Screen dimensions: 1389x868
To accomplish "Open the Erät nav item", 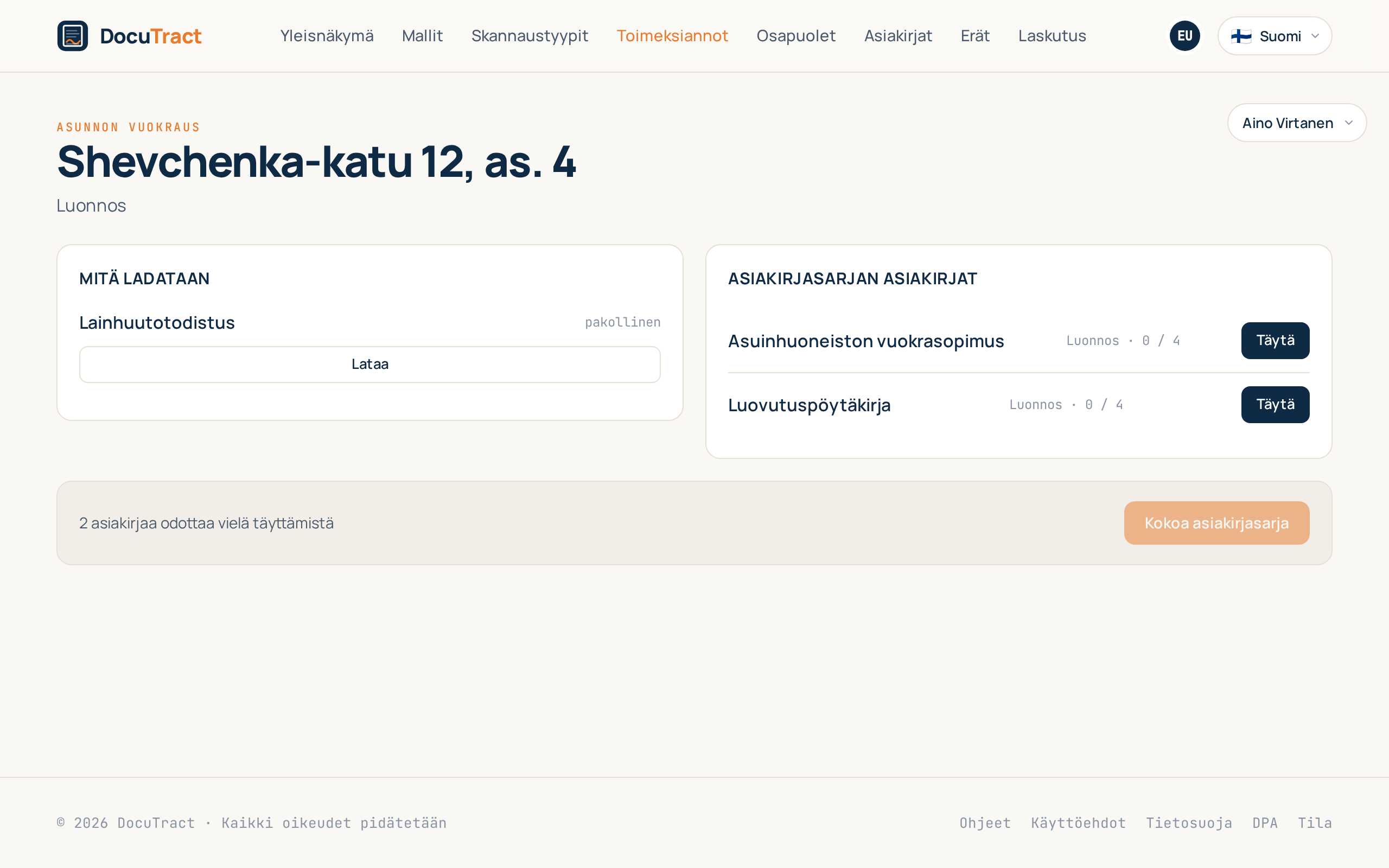I will pos(975,36).
